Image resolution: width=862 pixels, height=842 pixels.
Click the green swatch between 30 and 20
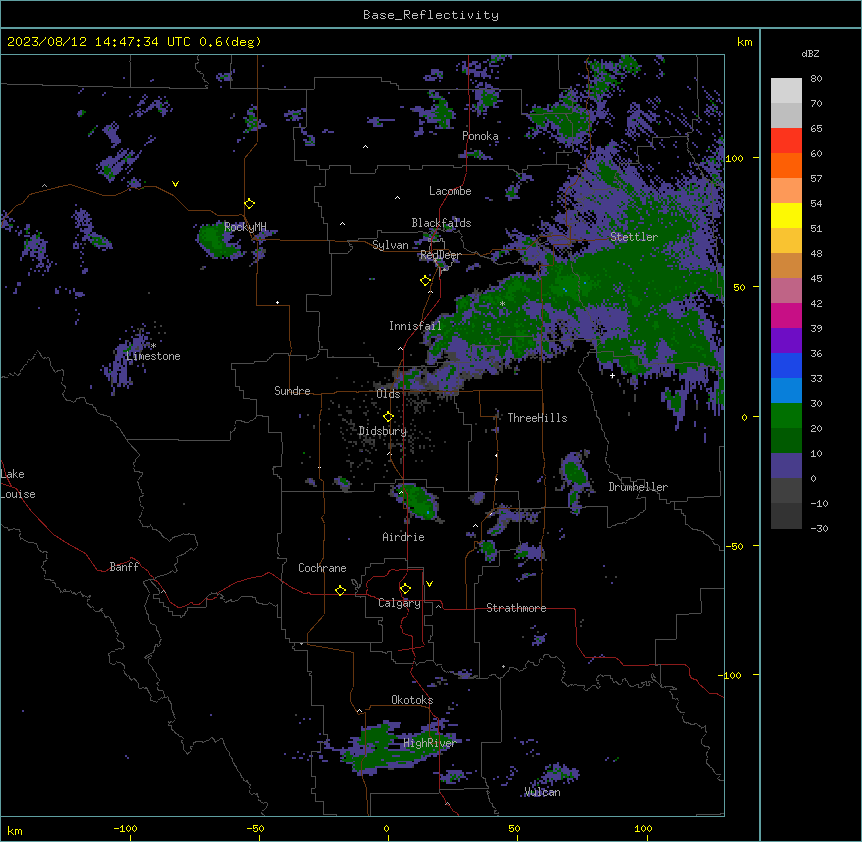[x=786, y=416]
